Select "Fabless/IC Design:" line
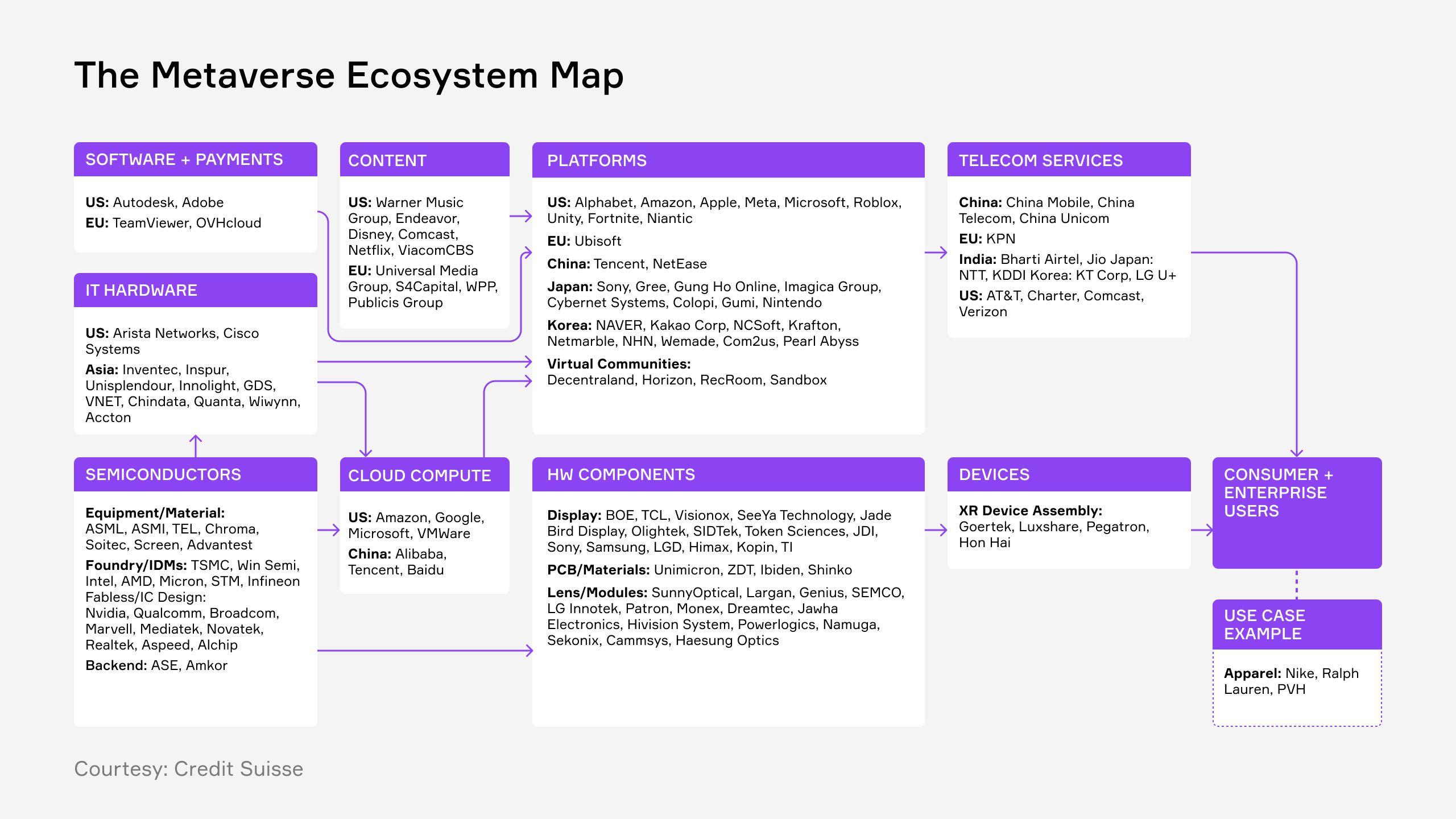The image size is (1456, 819). point(146,597)
